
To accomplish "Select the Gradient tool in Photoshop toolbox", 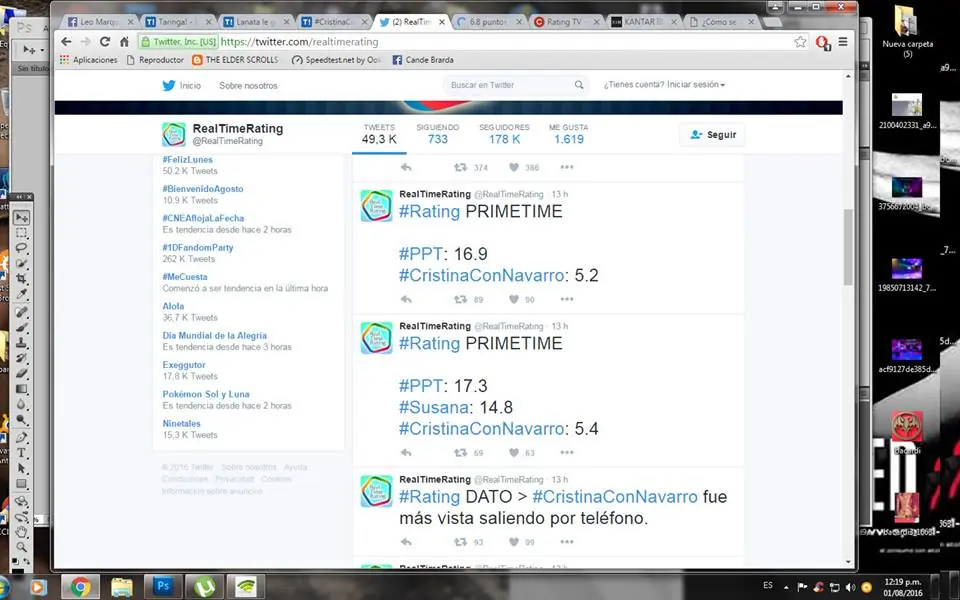I will coord(21,389).
